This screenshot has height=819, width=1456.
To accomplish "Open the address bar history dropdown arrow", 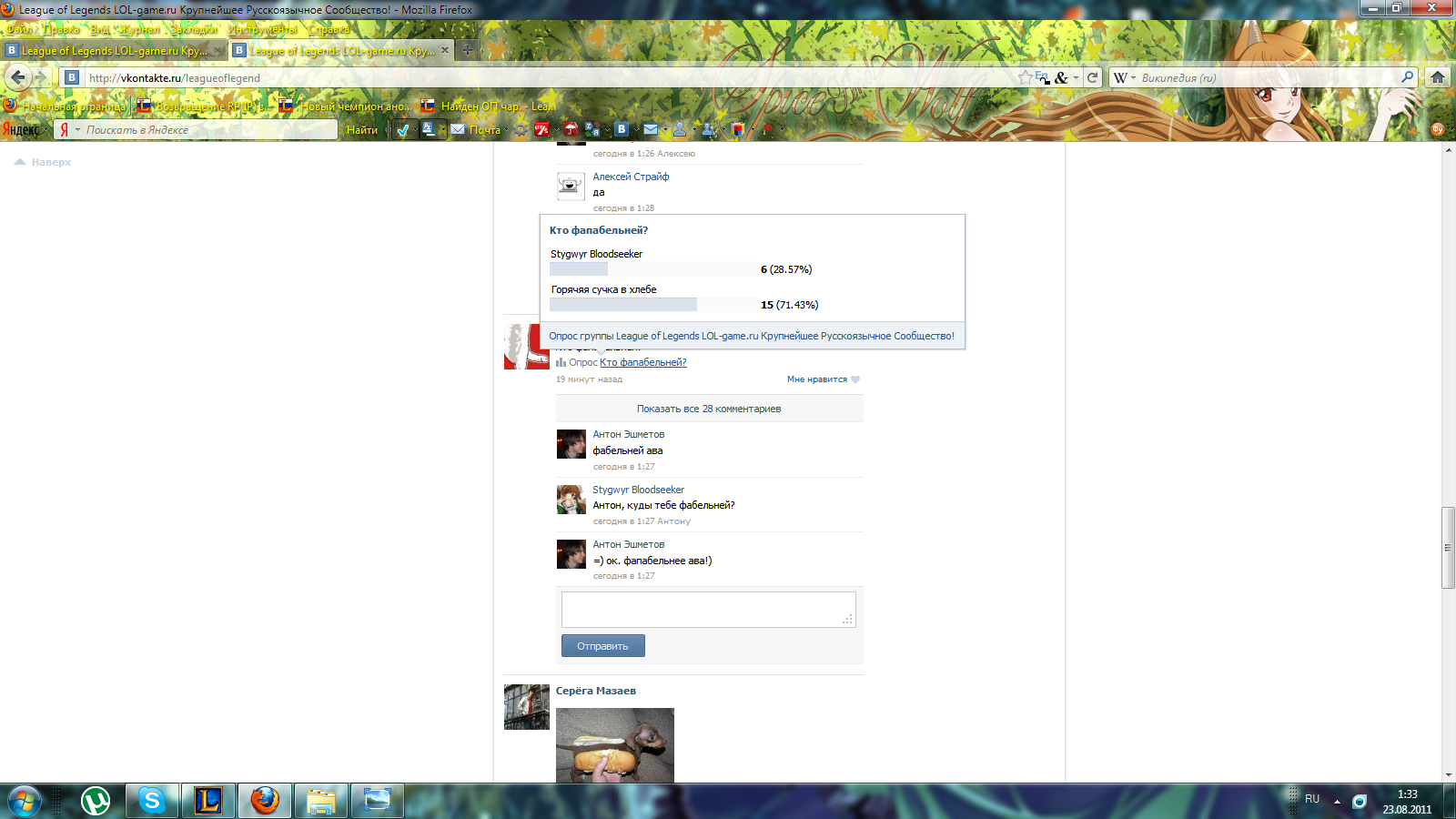I will [1076, 78].
